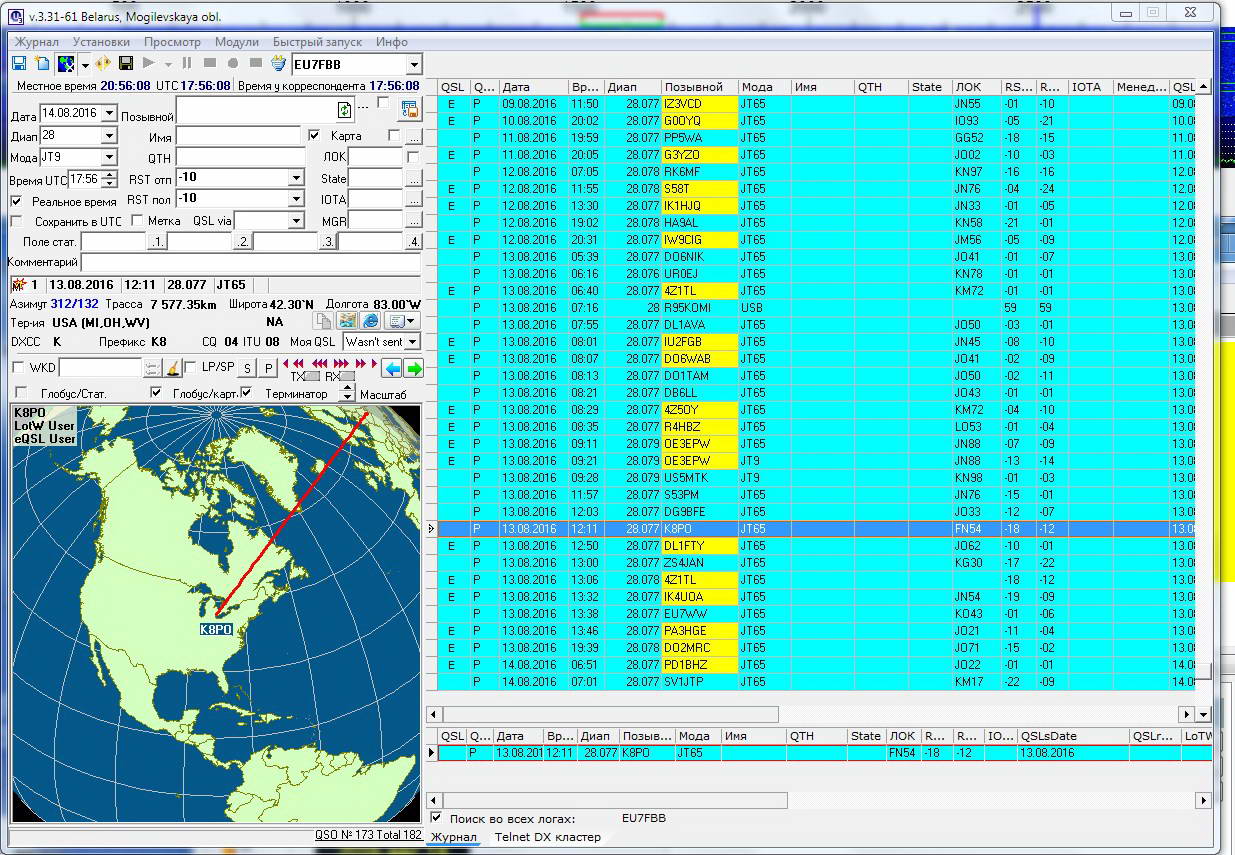Screen dimensions: 1235x855
Task: Click the Комментарий input field
Action: 250,262
